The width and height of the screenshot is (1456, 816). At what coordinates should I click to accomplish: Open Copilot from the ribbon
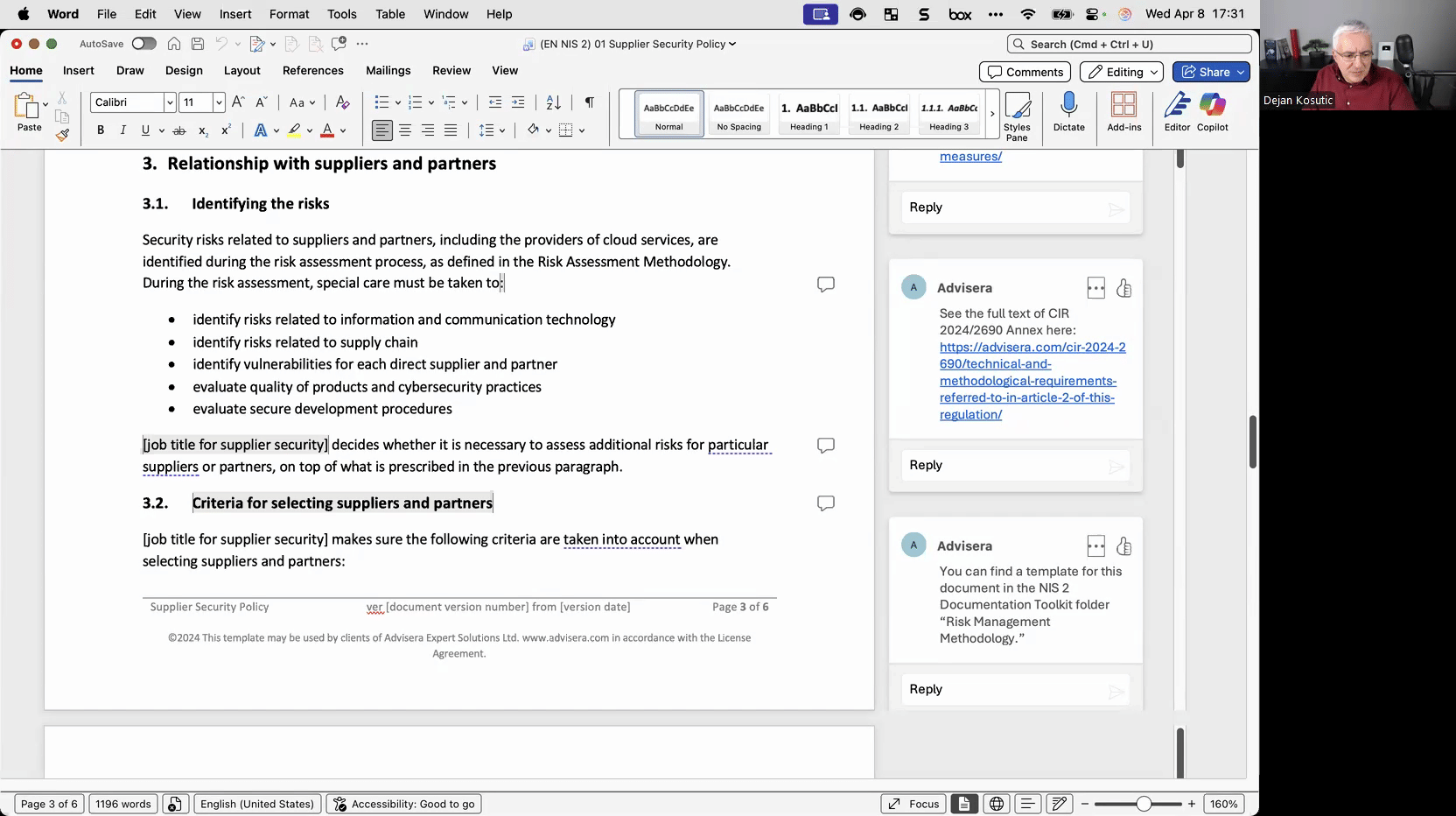coord(1213,112)
